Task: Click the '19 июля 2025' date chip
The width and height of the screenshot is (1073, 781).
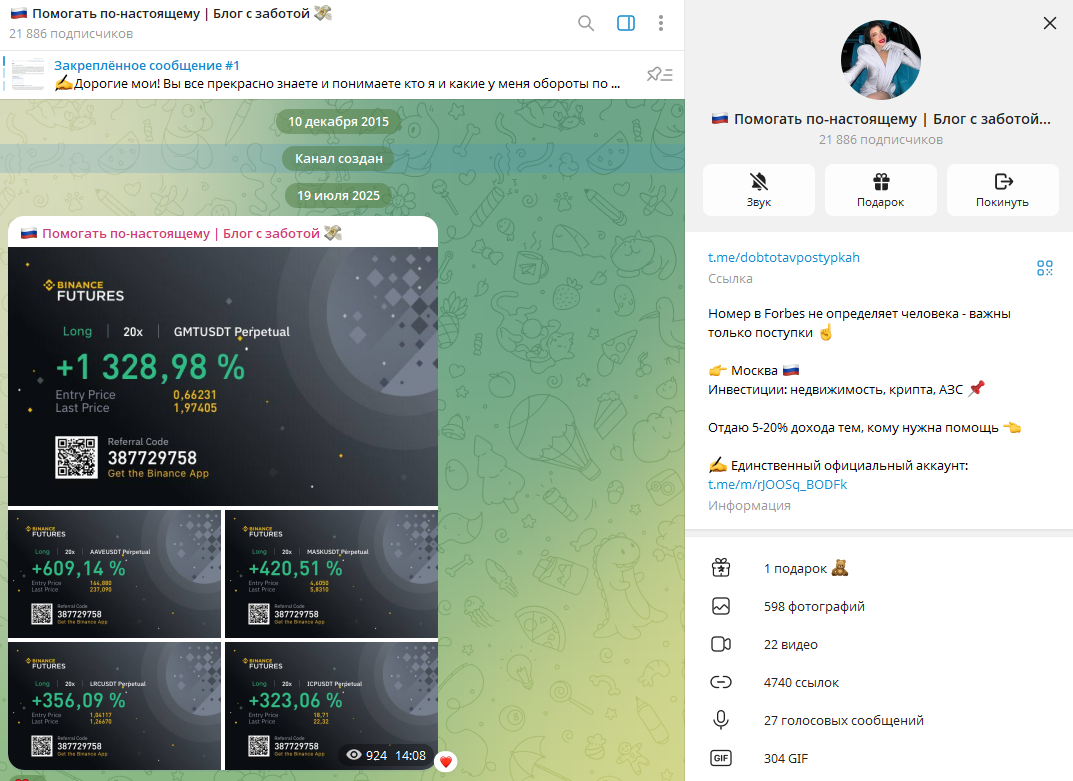Action: [x=339, y=197]
